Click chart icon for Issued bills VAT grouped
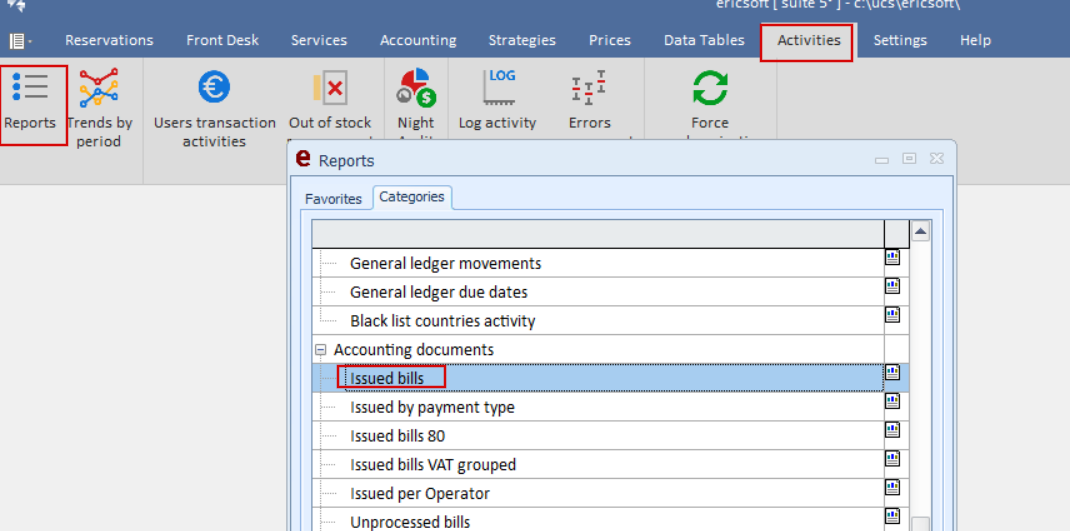1070x531 pixels. (893, 458)
